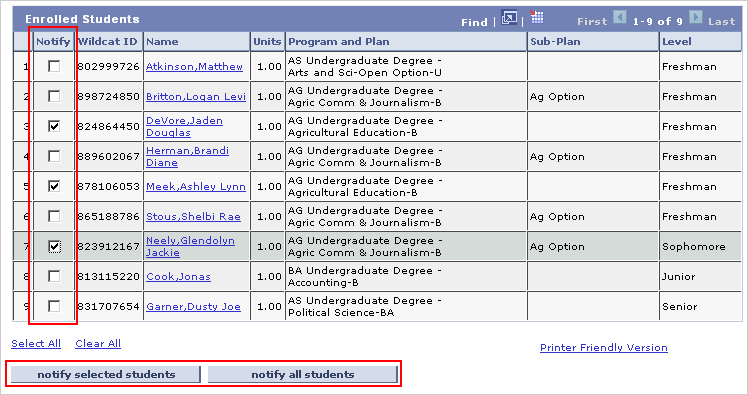Image resolution: width=748 pixels, height=395 pixels.
Task: Select Wildcat ID 878106053 cell
Action: (x=108, y=187)
